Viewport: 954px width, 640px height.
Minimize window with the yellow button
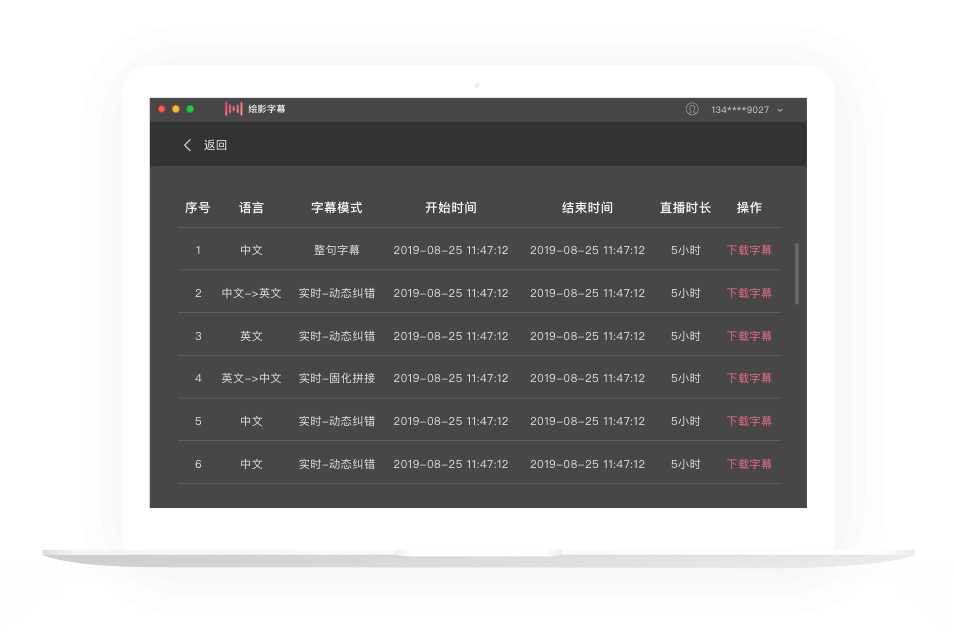[x=176, y=109]
